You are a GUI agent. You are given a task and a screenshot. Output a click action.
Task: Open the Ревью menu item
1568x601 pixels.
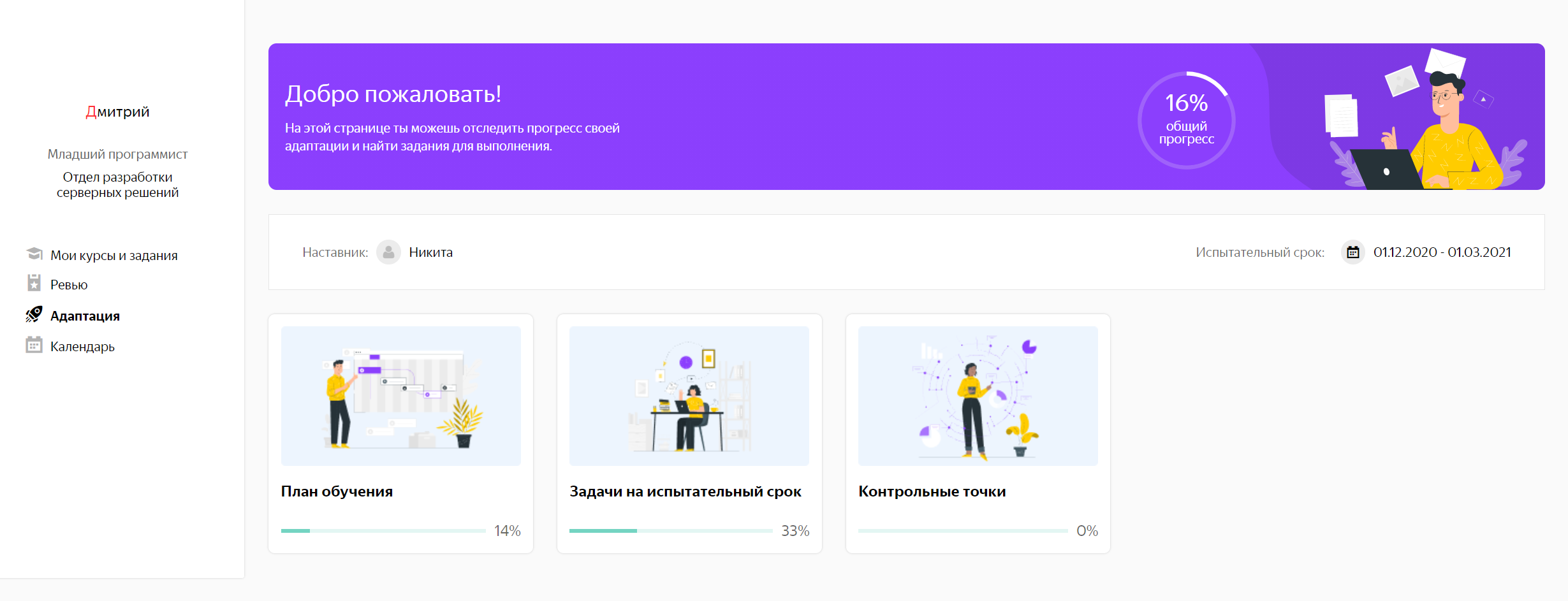click(x=69, y=285)
